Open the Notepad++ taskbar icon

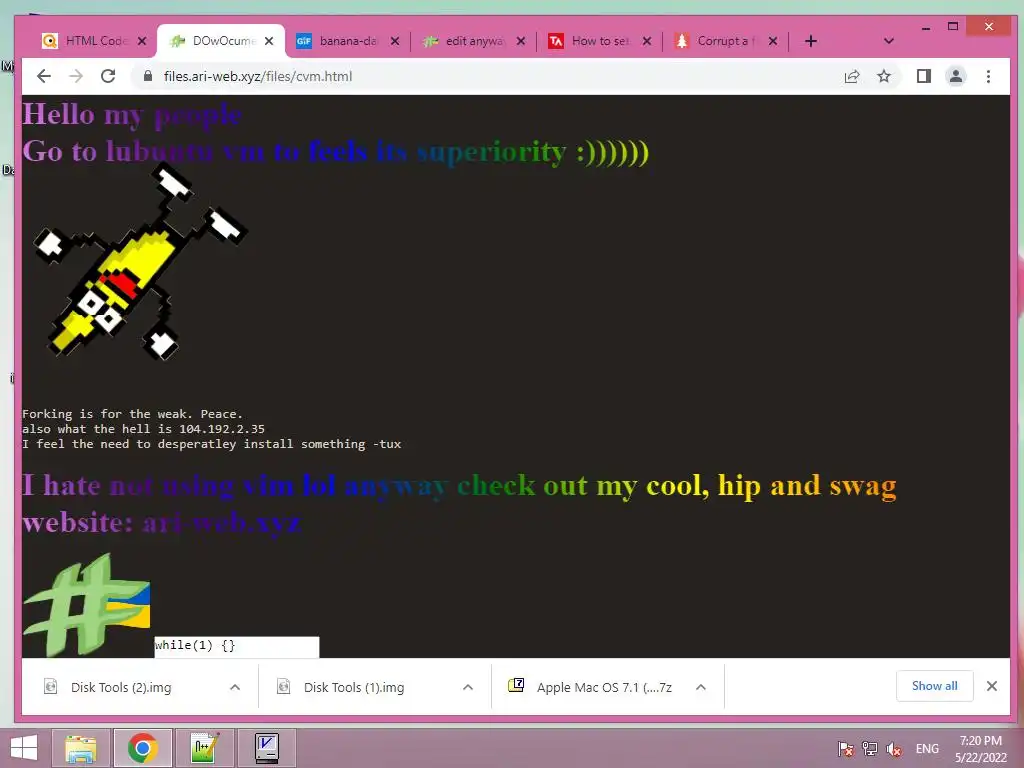(x=204, y=748)
